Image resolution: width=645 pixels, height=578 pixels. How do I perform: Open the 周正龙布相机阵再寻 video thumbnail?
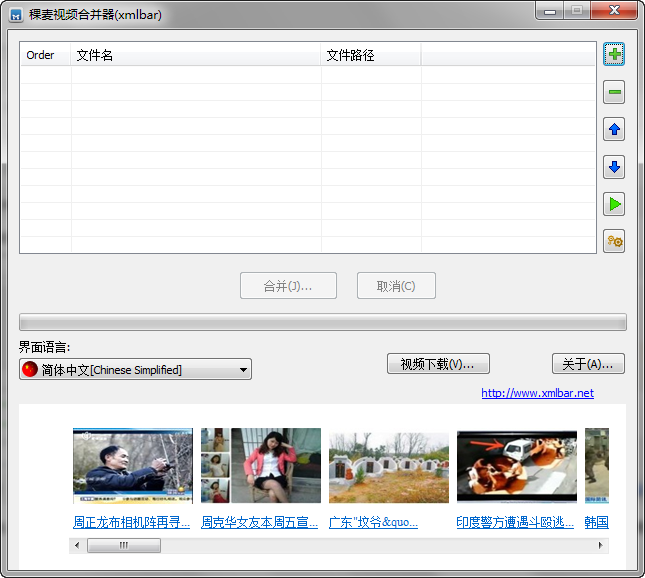pyautogui.click(x=133, y=465)
